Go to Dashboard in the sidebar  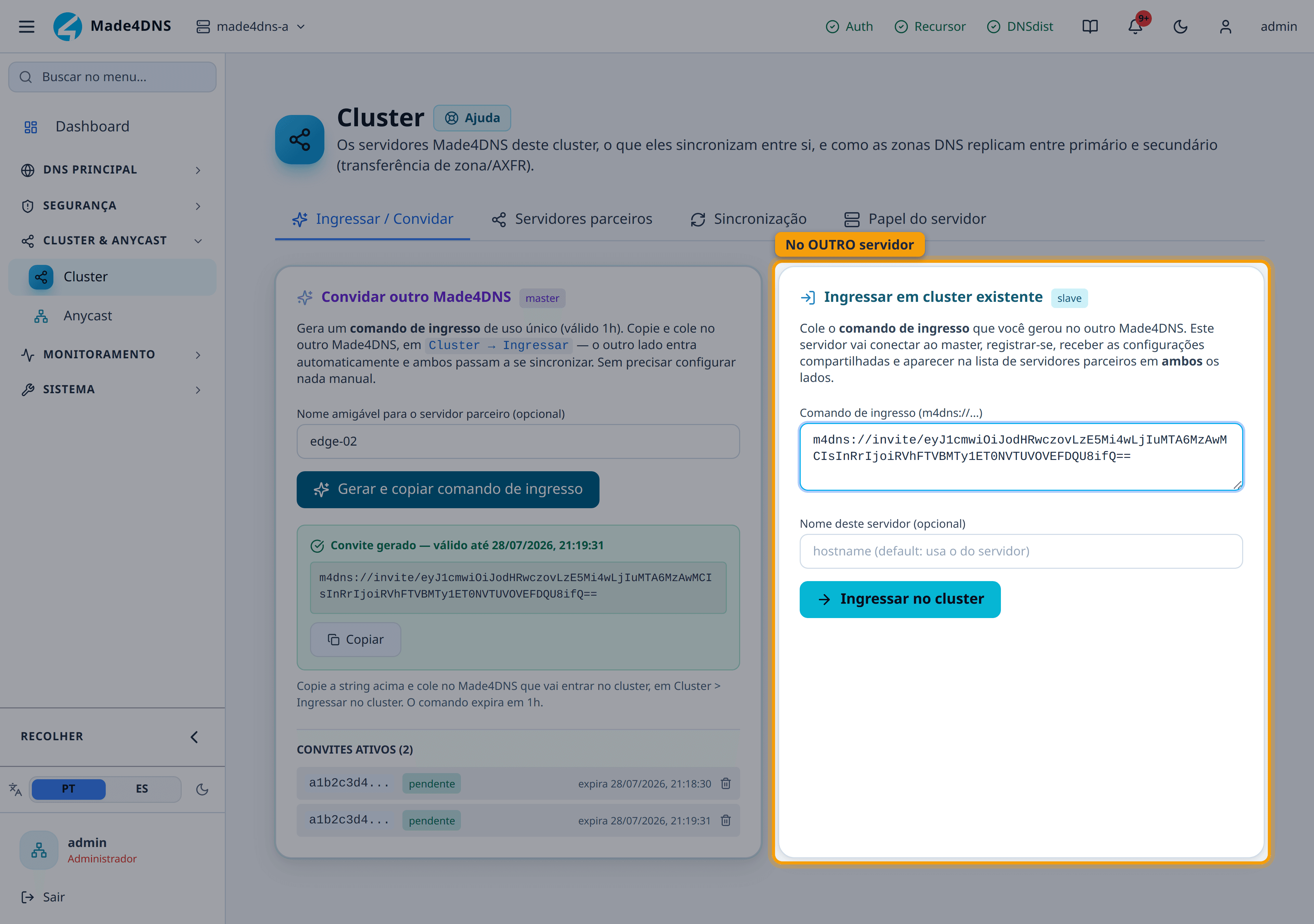coord(112,127)
